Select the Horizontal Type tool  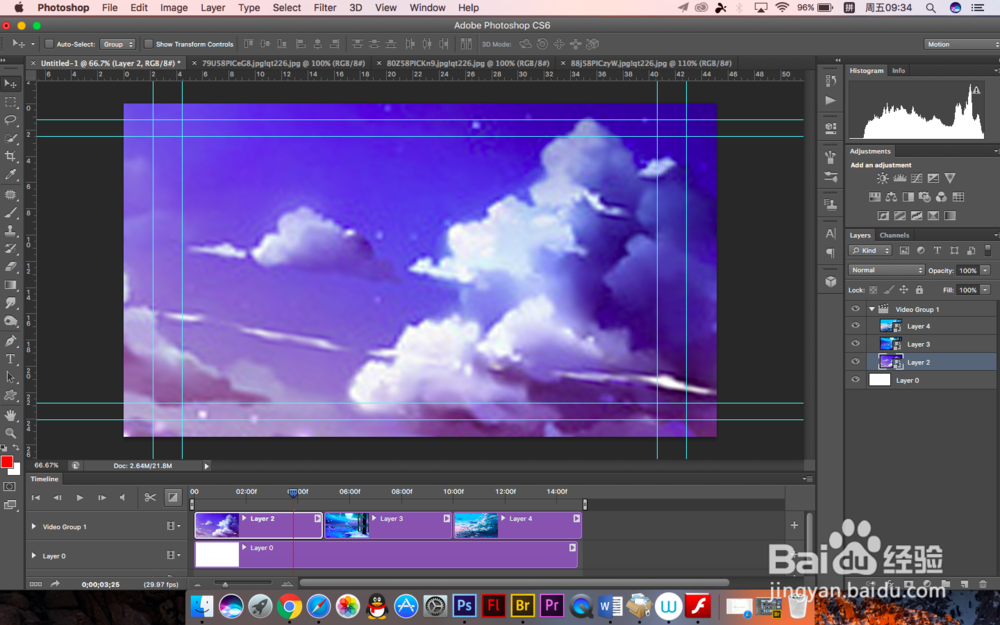point(10,359)
